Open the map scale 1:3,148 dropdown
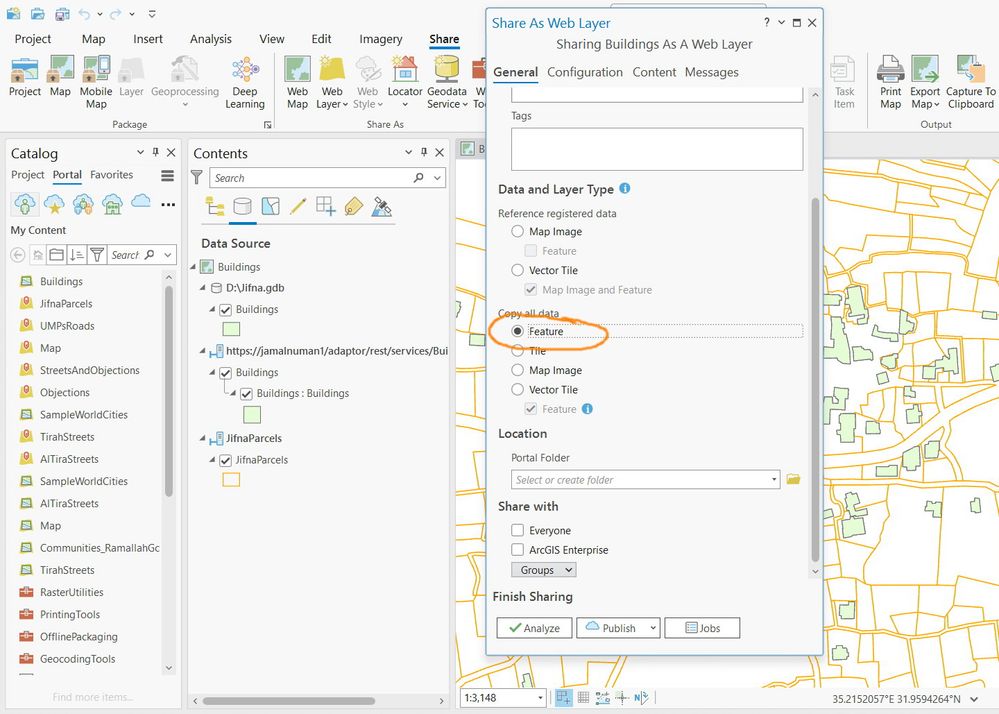 (x=540, y=698)
